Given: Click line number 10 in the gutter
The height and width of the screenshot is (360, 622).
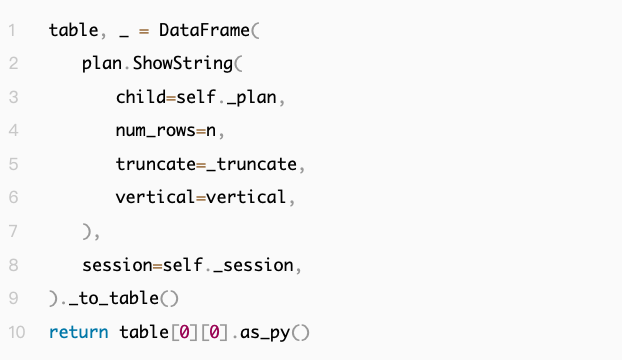Looking at the screenshot, I should point(17,332).
